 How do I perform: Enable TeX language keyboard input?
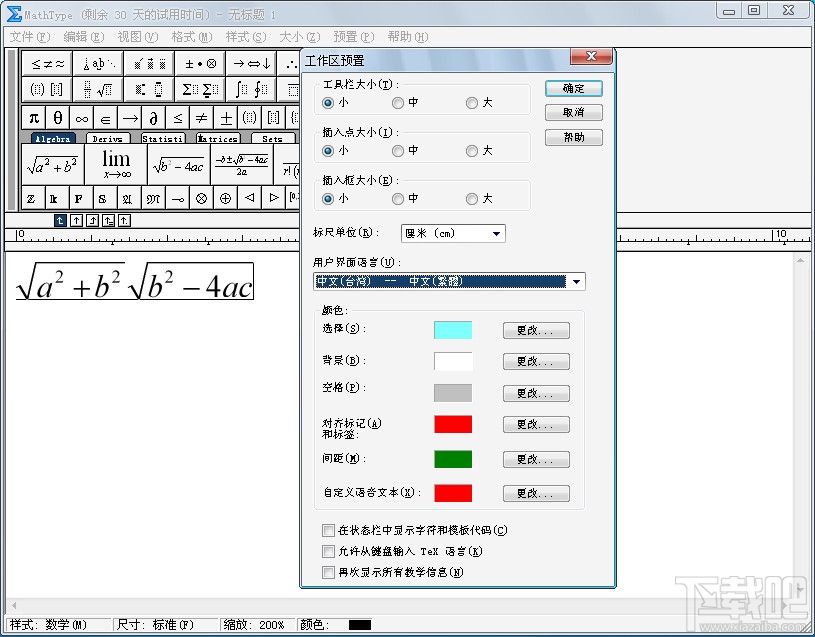tap(328, 550)
